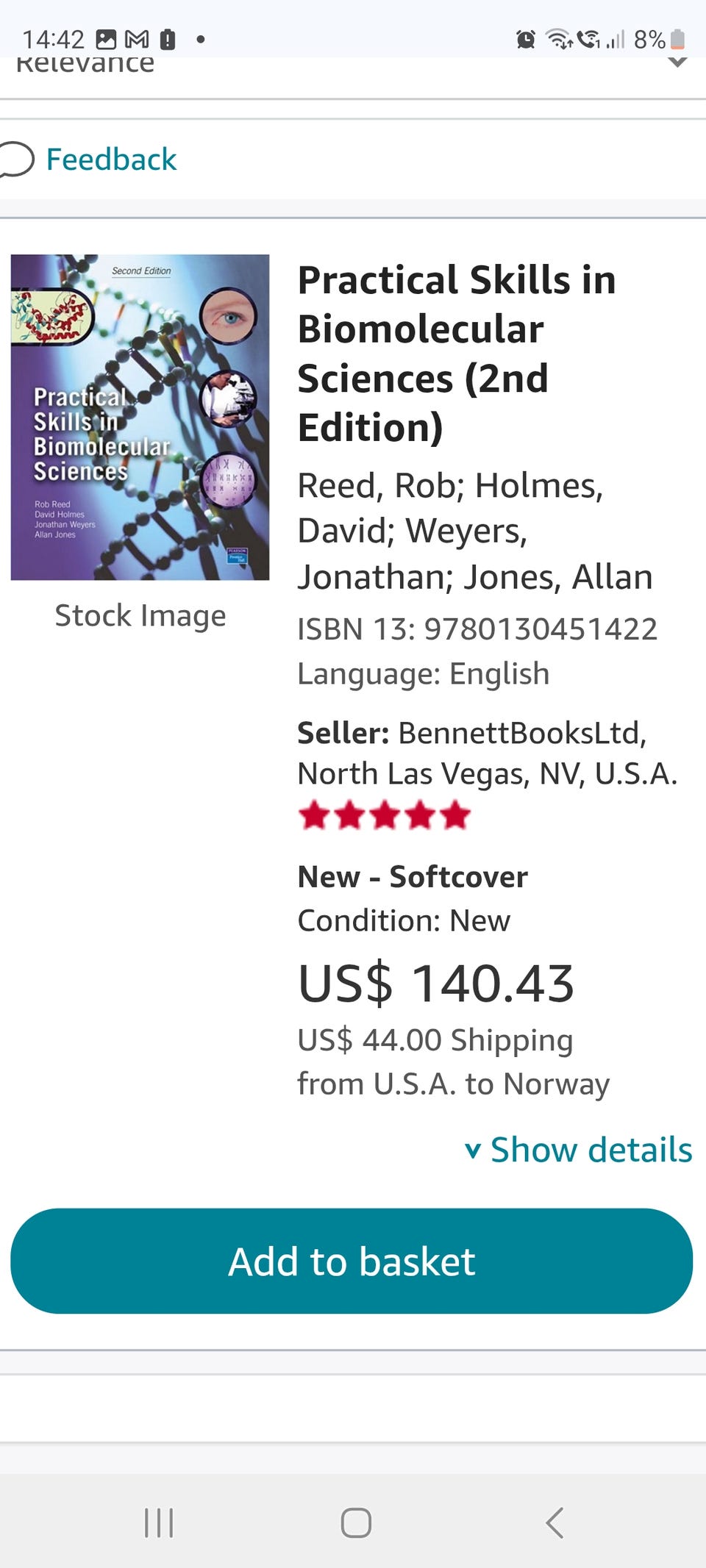The width and height of the screenshot is (706, 1568).
Task: Open the Feedback link
Action: 111,160
